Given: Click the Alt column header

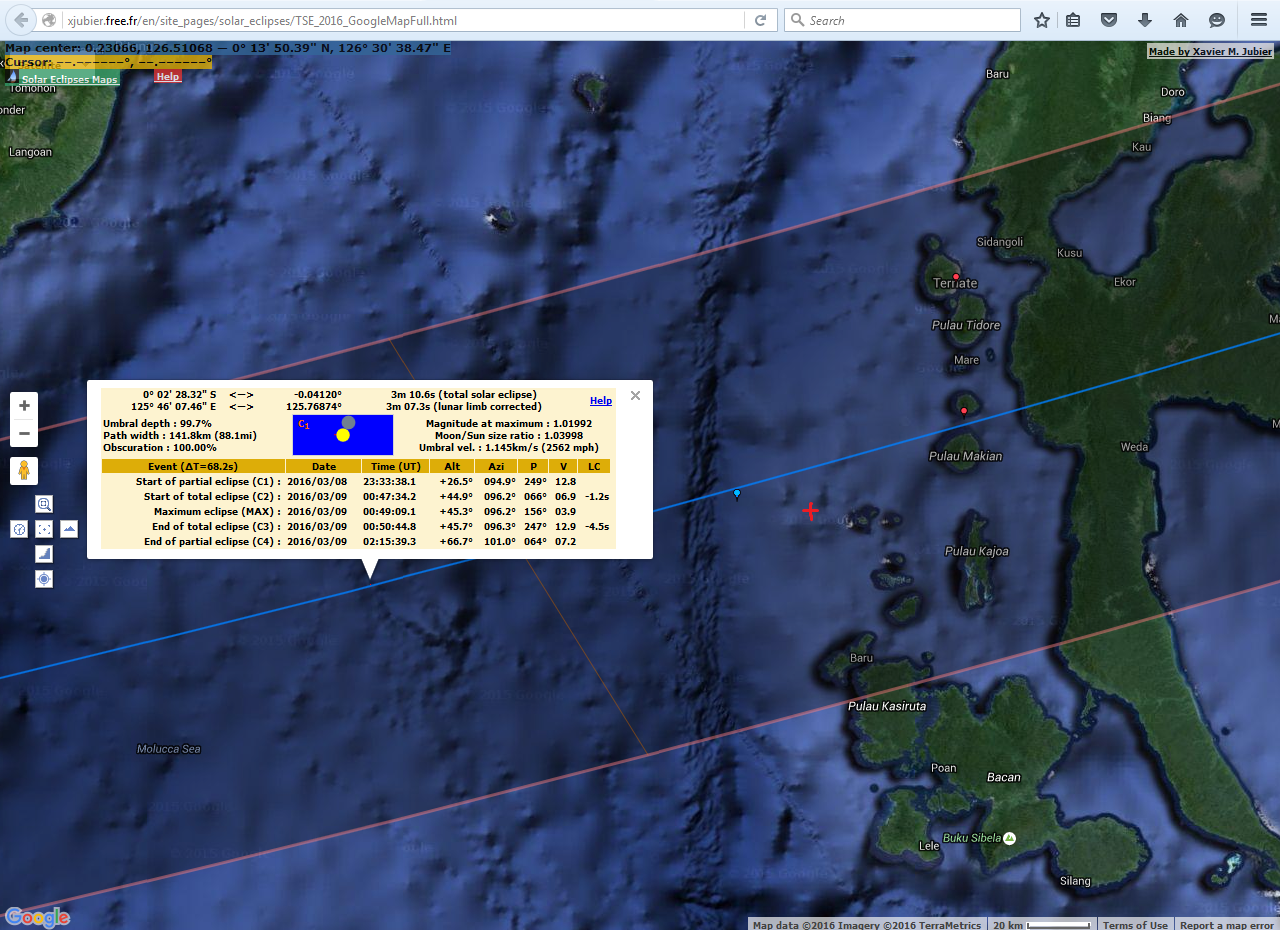Looking at the screenshot, I should (452, 466).
